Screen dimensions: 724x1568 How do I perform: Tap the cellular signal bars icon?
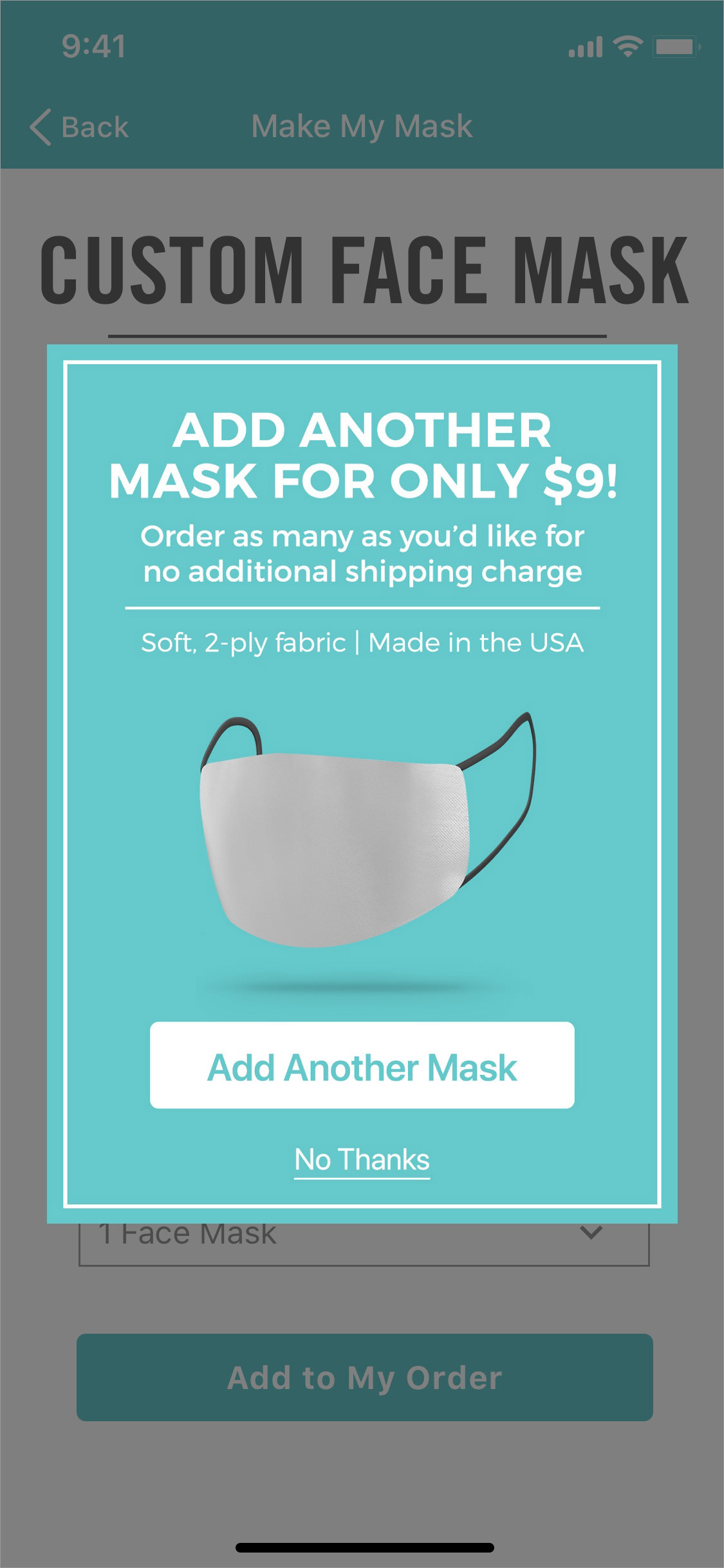[x=586, y=47]
